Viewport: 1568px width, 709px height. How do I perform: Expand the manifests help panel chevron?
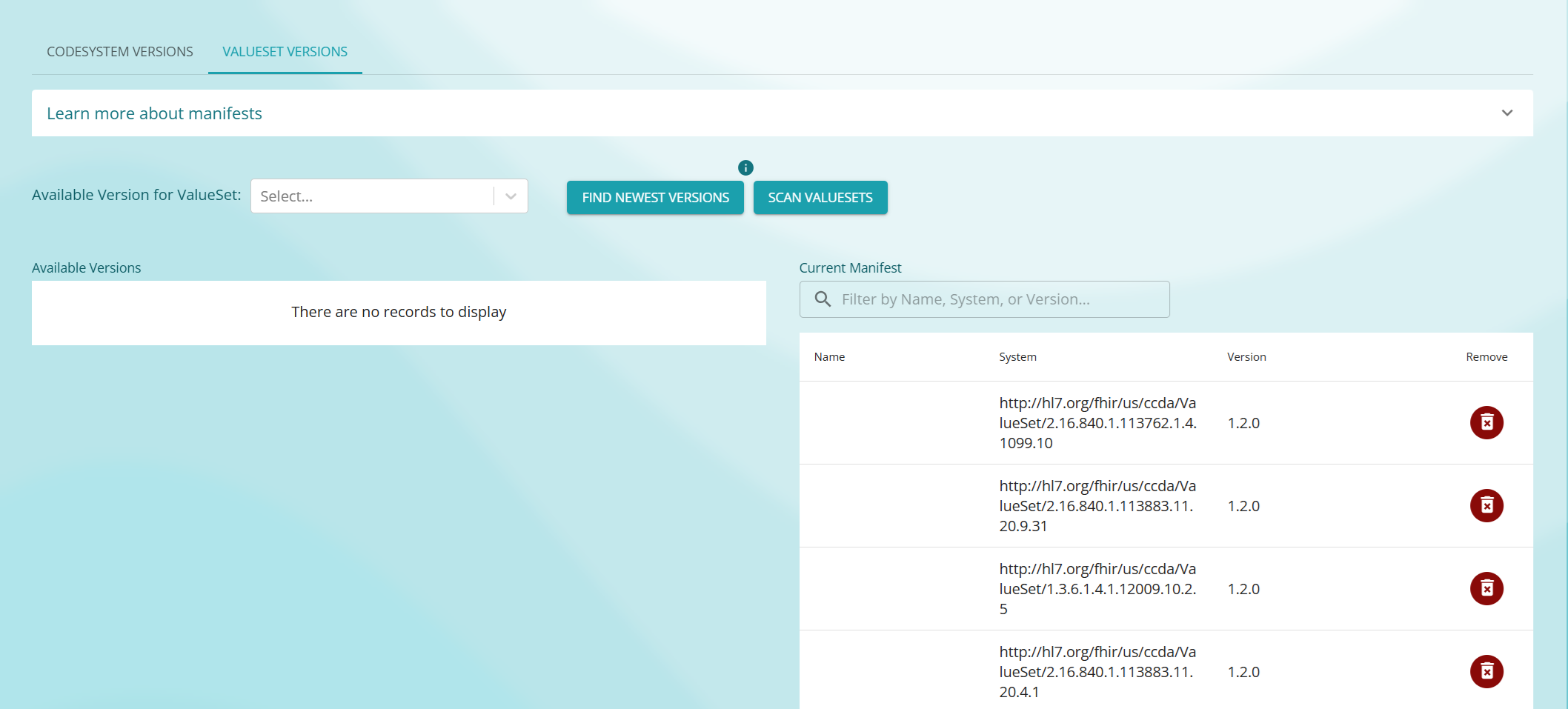coord(1506,113)
